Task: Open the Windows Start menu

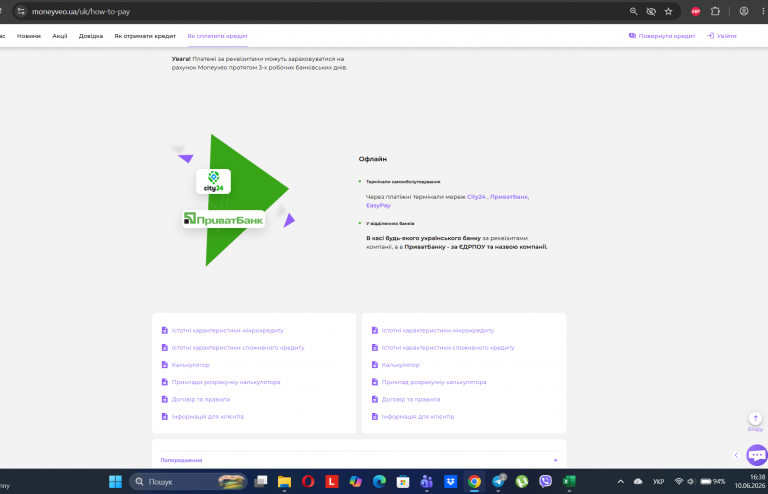Action: pos(116,482)
